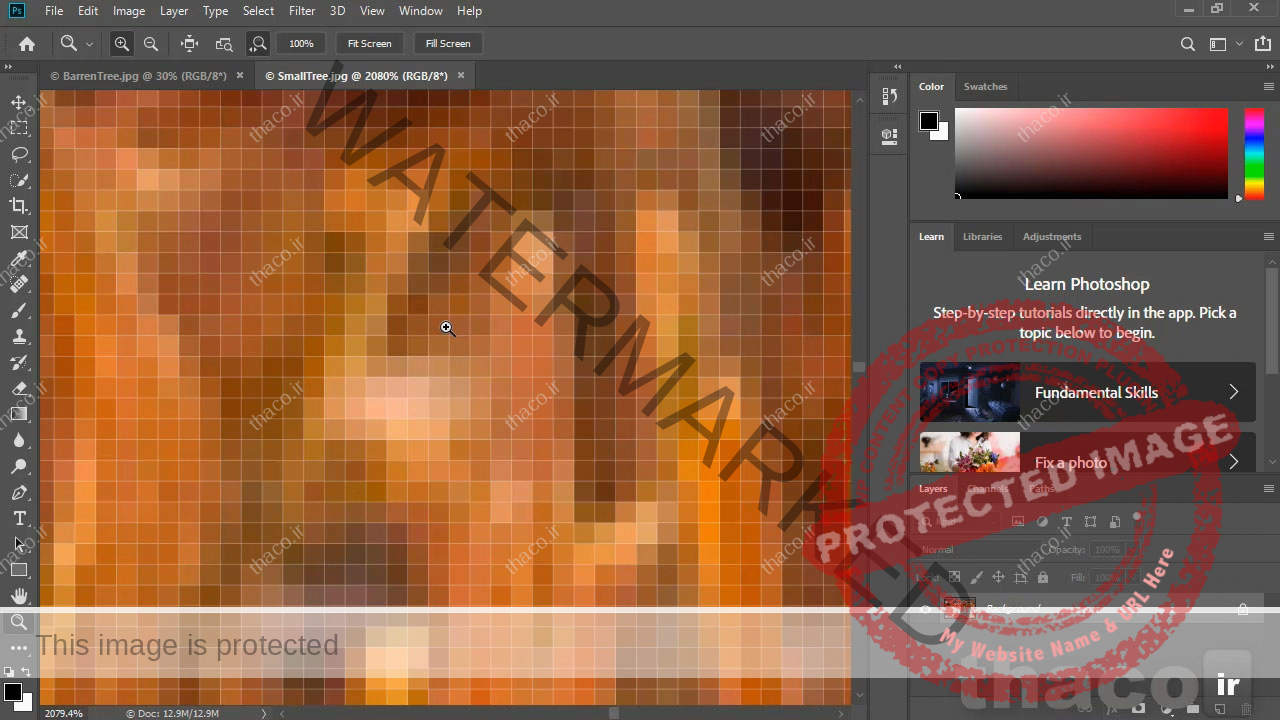Click the 100% zoom button
This screenshot has height=720, width=1280.
[x=301, y=43]
